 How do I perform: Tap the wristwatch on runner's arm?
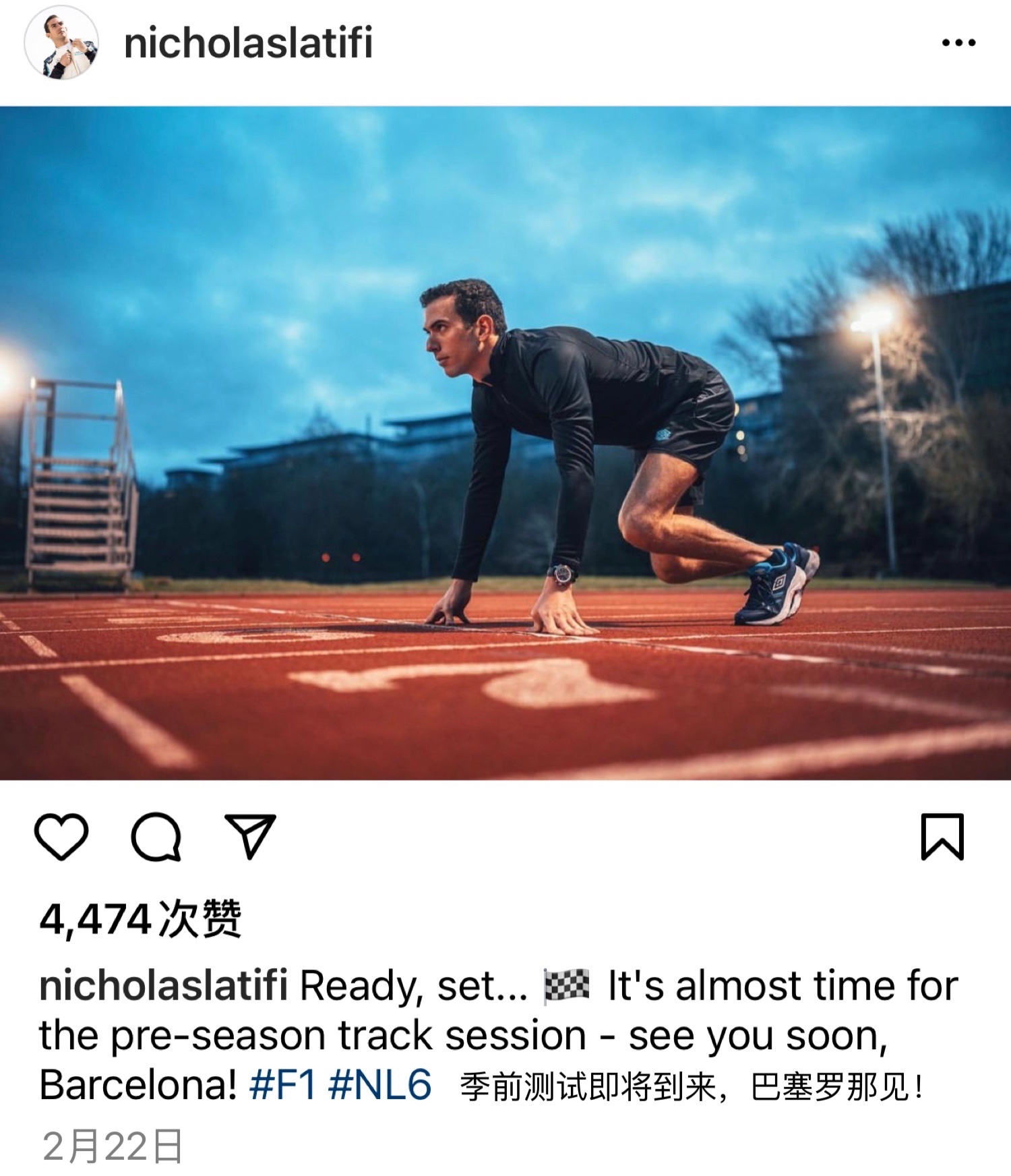click(x=562, y=575)
